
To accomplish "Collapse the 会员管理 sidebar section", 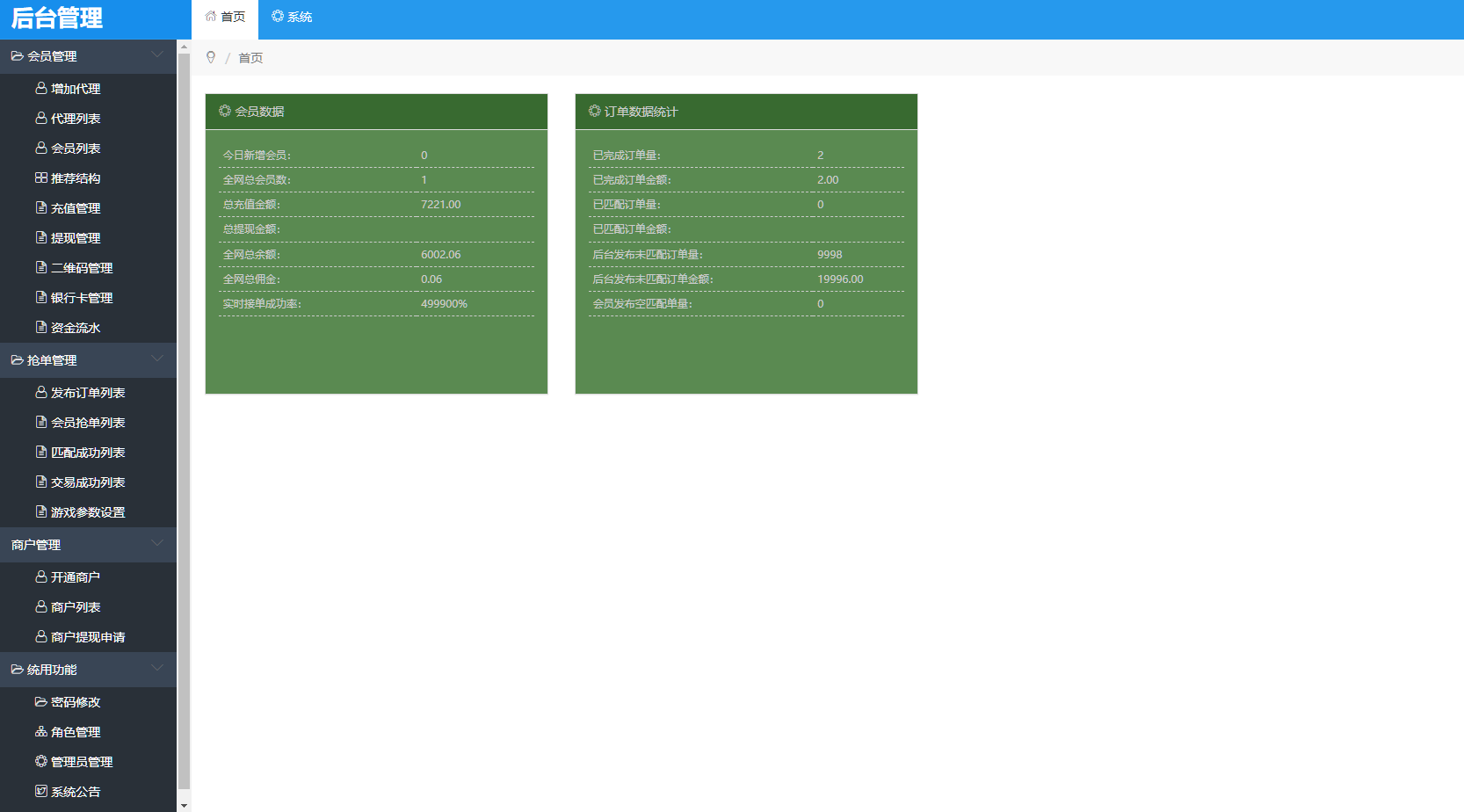I will click(x=157, y=55).
